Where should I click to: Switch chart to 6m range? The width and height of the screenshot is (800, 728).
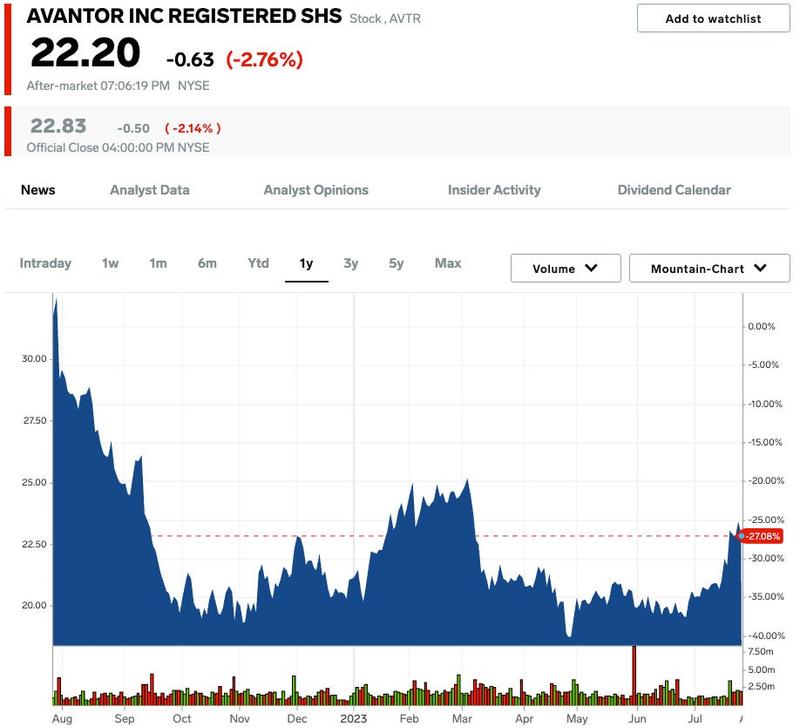coord(207,263)
